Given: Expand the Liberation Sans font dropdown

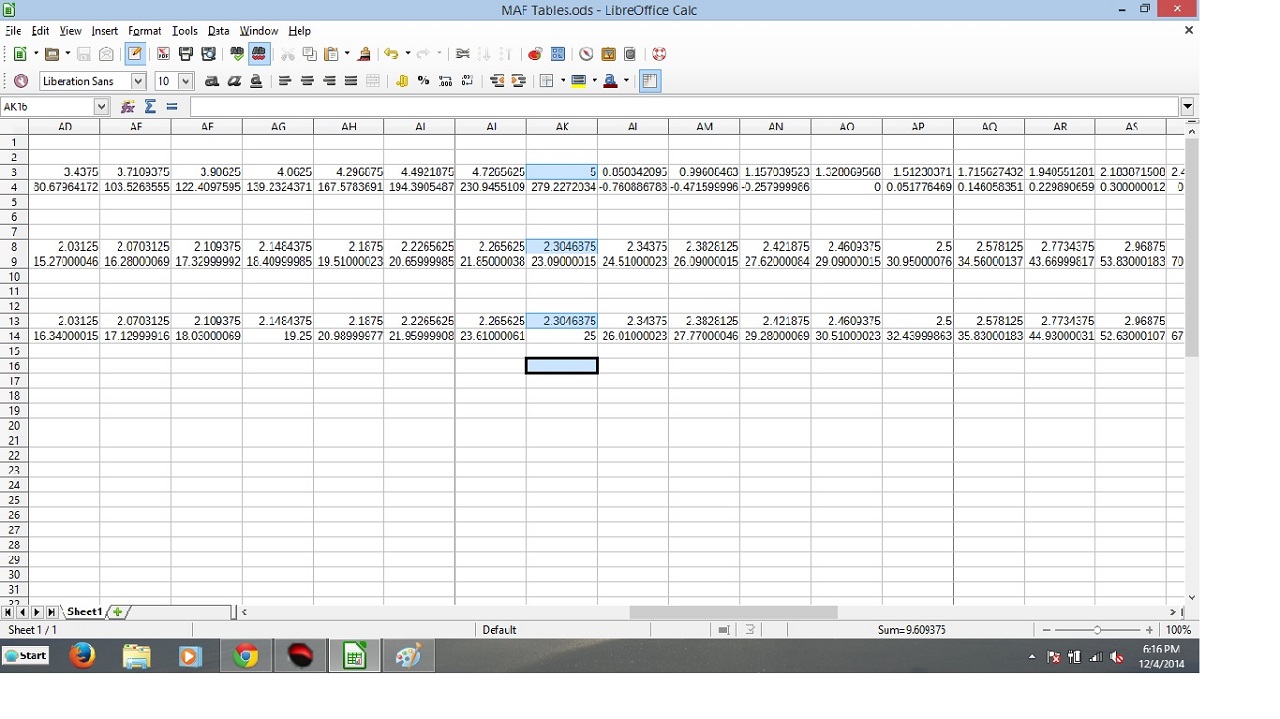Looking at the screenshot, I should [138, 81].
